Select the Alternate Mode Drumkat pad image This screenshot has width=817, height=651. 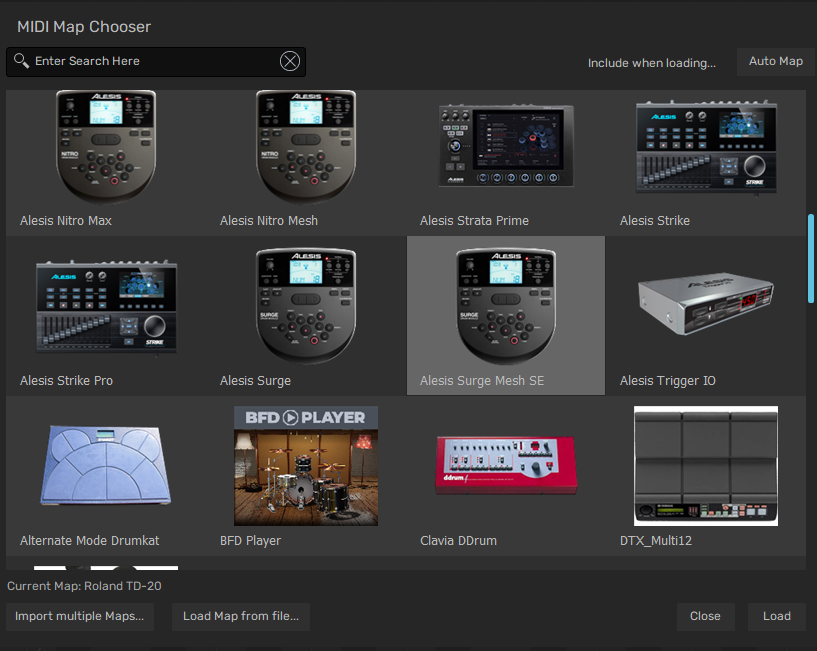pyautogui.click(x=106, y=465)
